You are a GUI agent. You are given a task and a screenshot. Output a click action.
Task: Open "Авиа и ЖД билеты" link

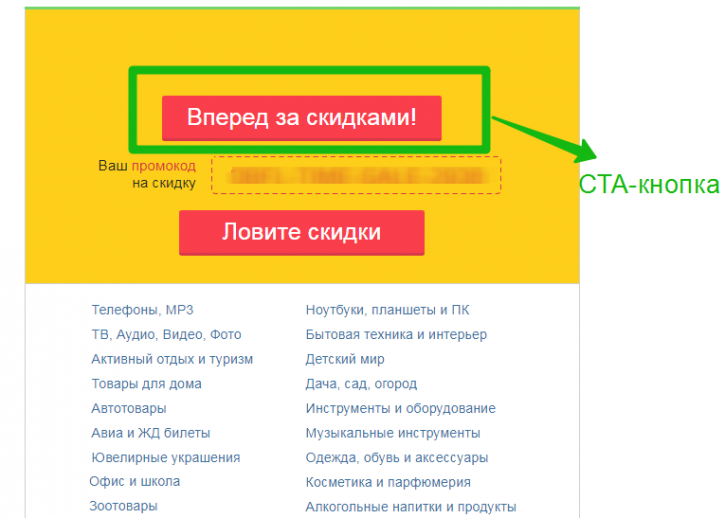tap(151, 433)
